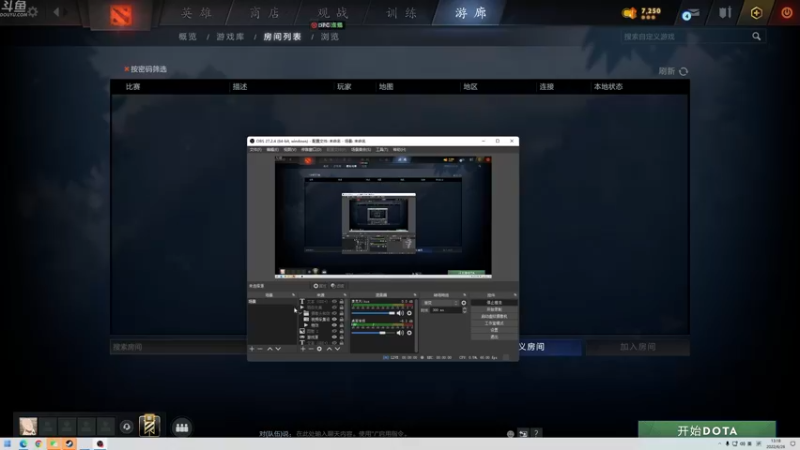Move source up in OBS sources toolbar
This screenshot has width=800, height=450.
point(329,349)
